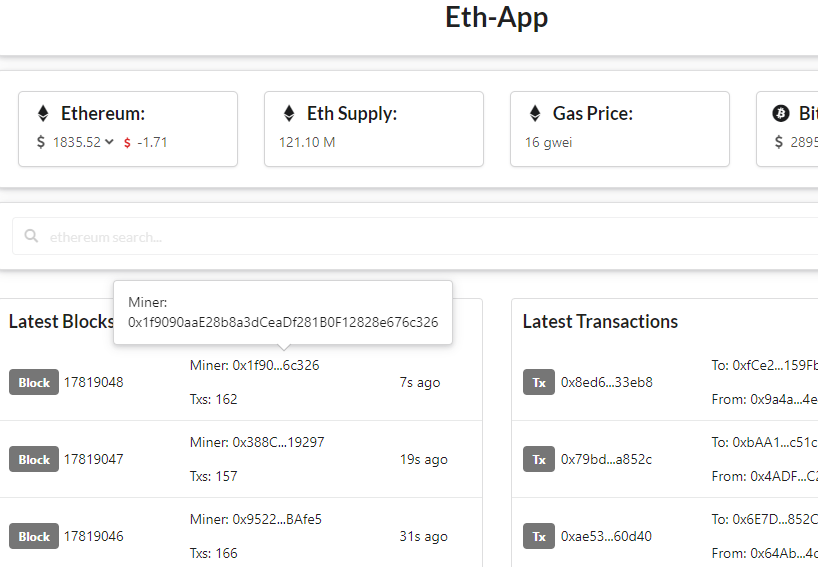Click the 121.10 M supply value
The image size is (818, 567).
307,142
